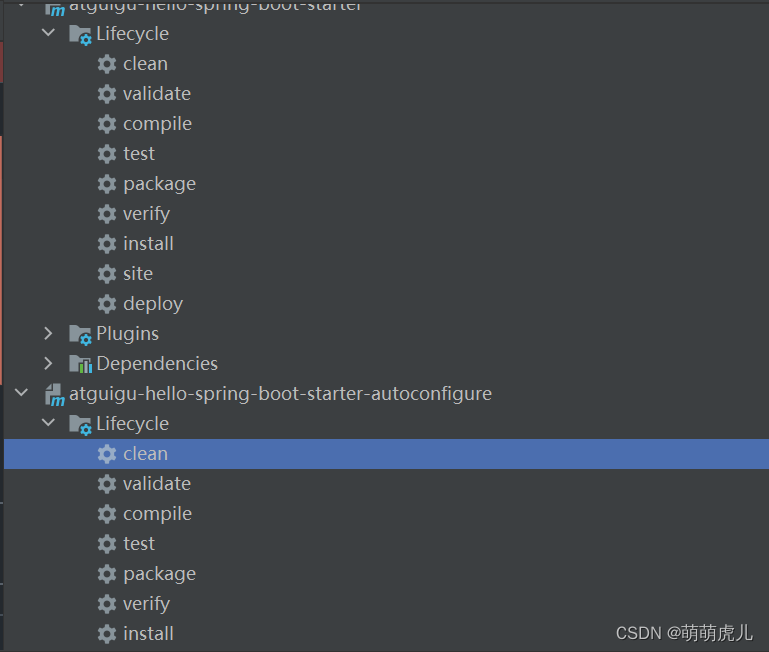
Task: Click the first Lifecycle folder icon
Action: coord(80,34)
